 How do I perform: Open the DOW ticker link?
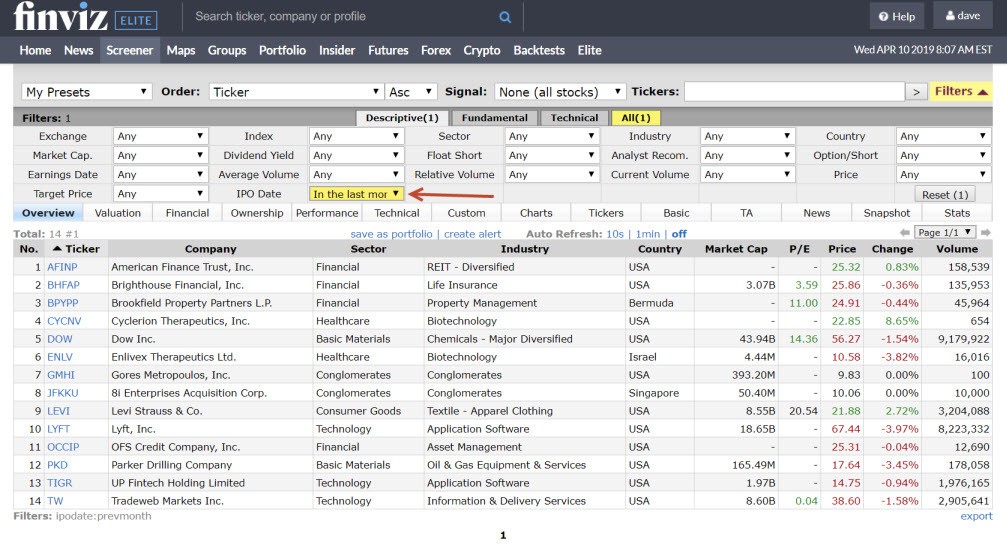point(60,339)
